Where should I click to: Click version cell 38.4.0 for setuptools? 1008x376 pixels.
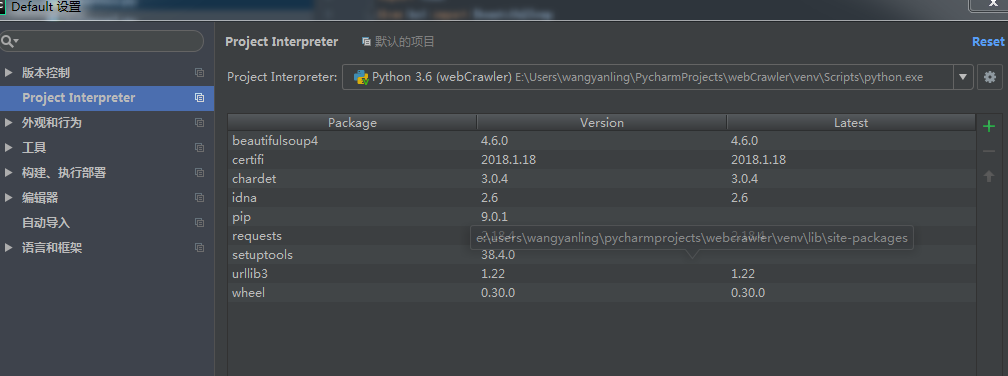point(498,255)
